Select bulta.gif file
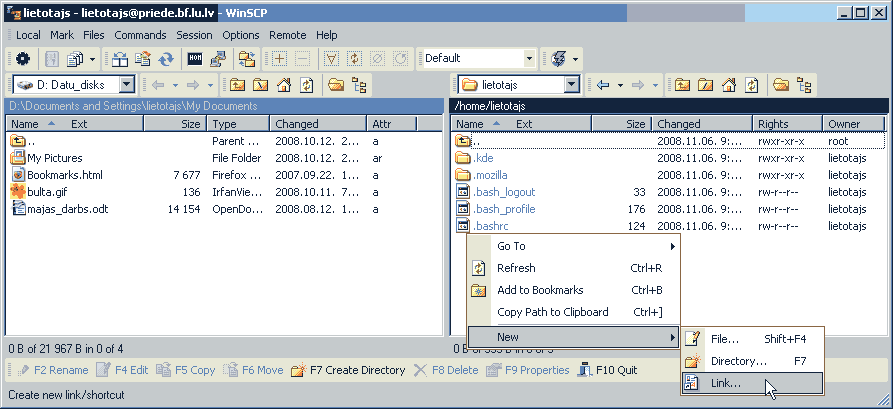 (x=47, y=192)
